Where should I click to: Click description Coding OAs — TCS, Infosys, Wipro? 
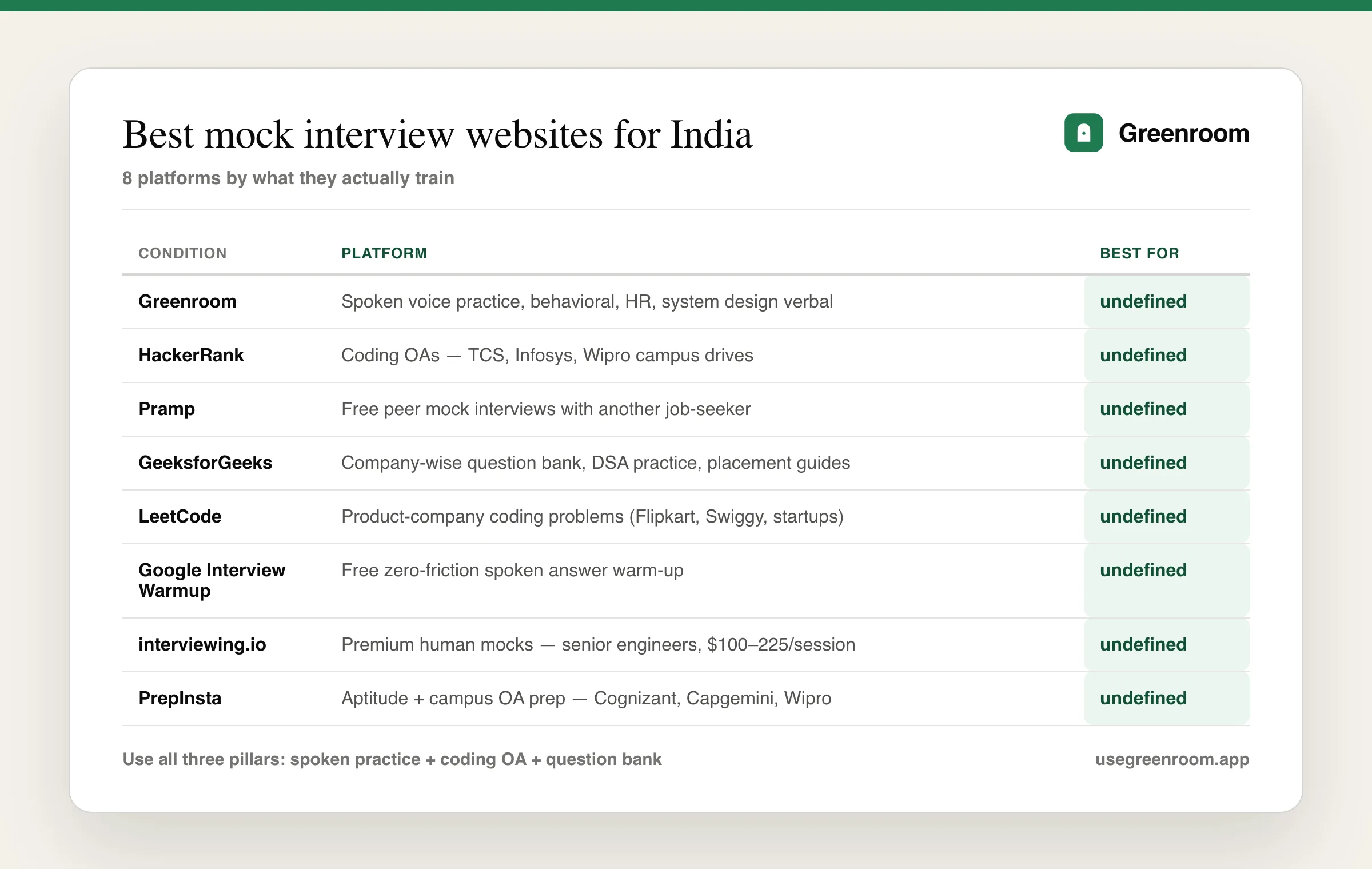547,356
